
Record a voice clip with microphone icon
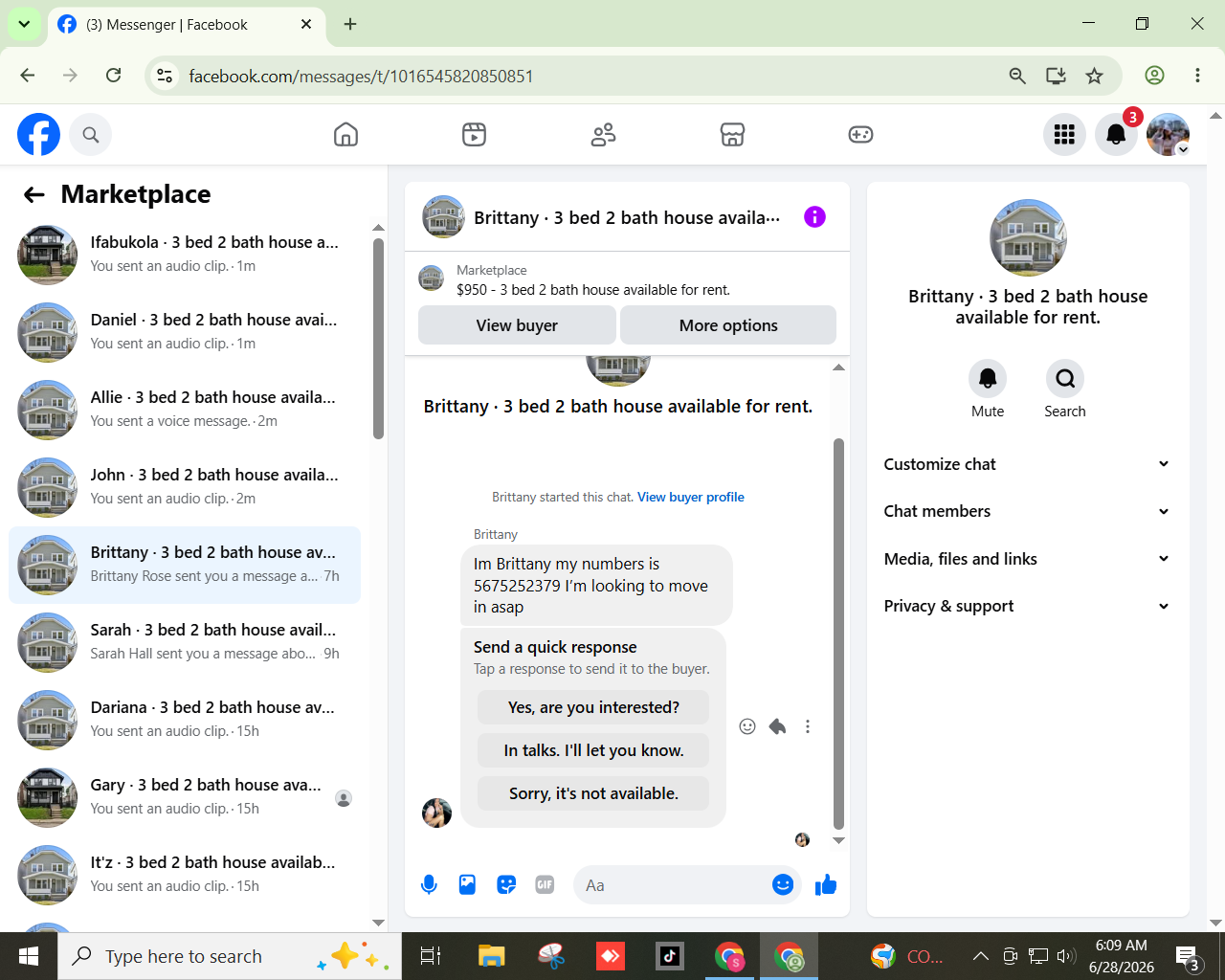[429, 885]
